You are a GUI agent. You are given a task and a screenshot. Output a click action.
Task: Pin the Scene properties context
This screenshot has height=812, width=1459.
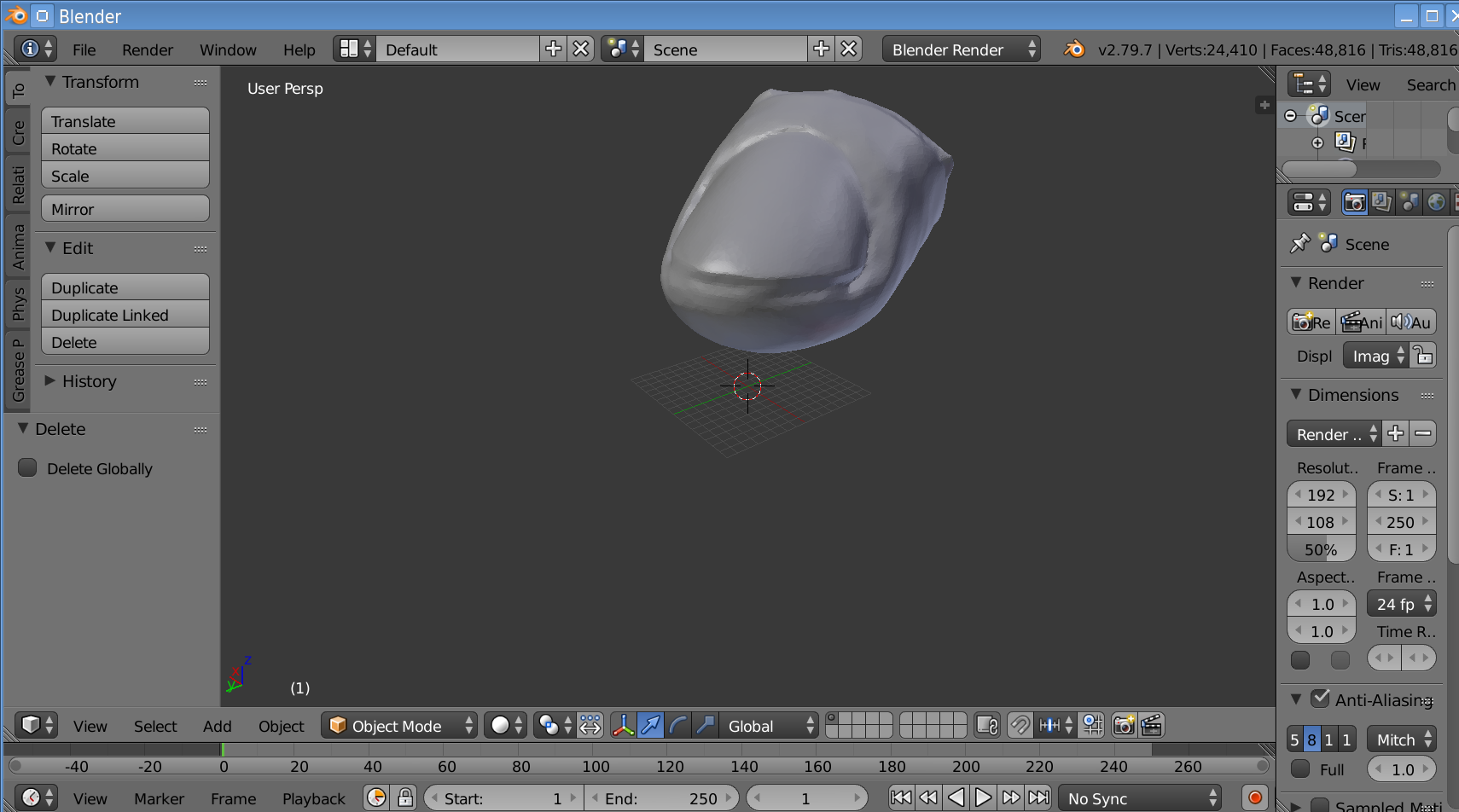[1299, 244]
